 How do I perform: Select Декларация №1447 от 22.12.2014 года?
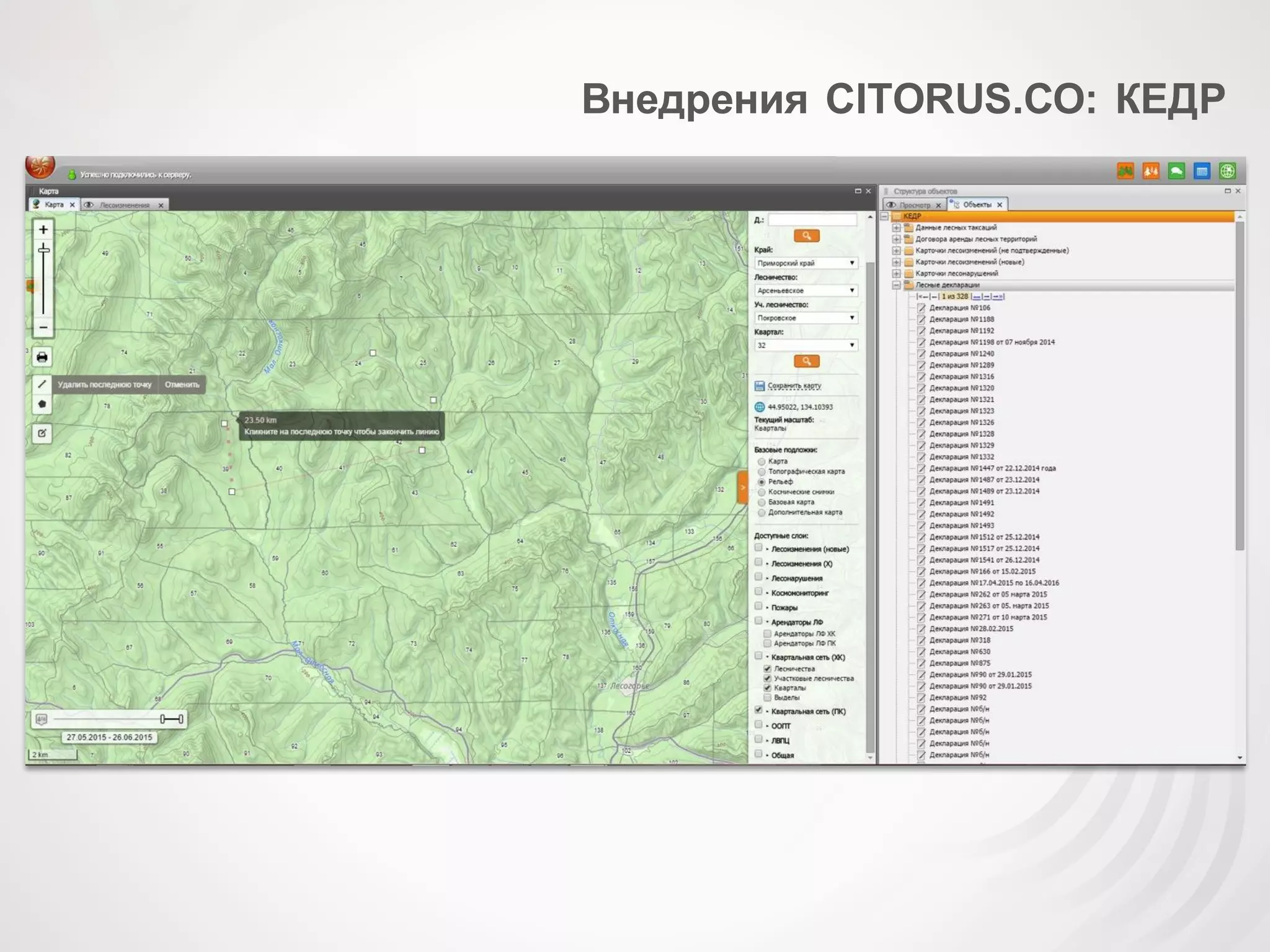tap(992, 469)
